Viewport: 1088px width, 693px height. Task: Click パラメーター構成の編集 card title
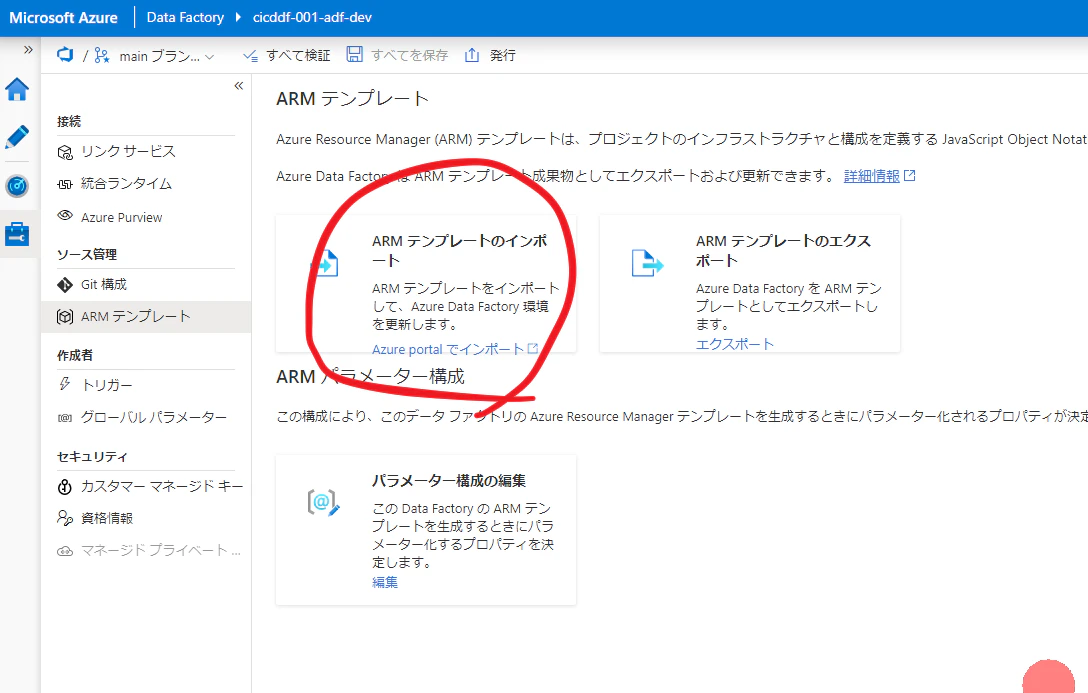click(x=448, y=480)
